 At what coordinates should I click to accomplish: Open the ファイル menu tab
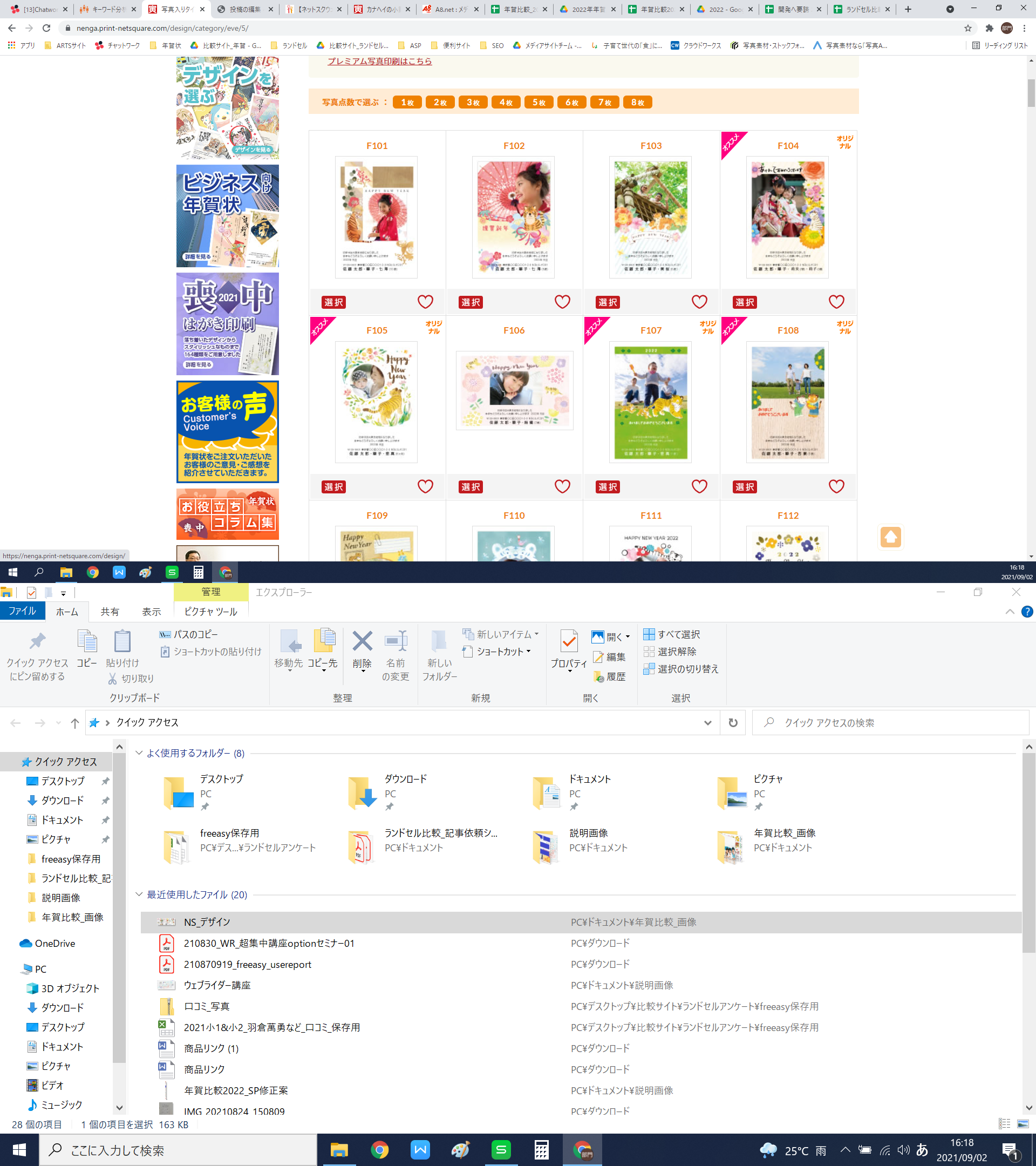pyautogui.click(x=22, y=612)
